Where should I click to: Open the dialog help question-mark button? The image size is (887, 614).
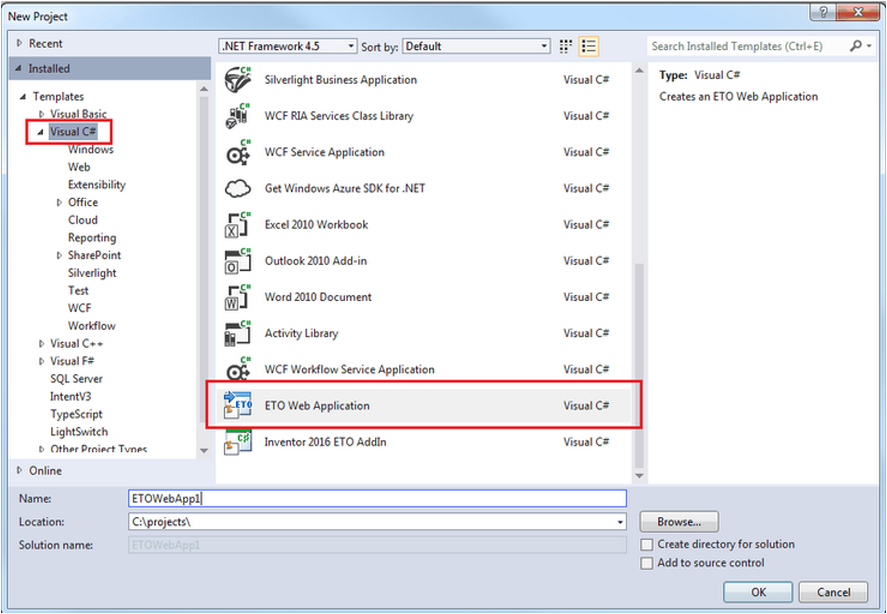[823, 12]
